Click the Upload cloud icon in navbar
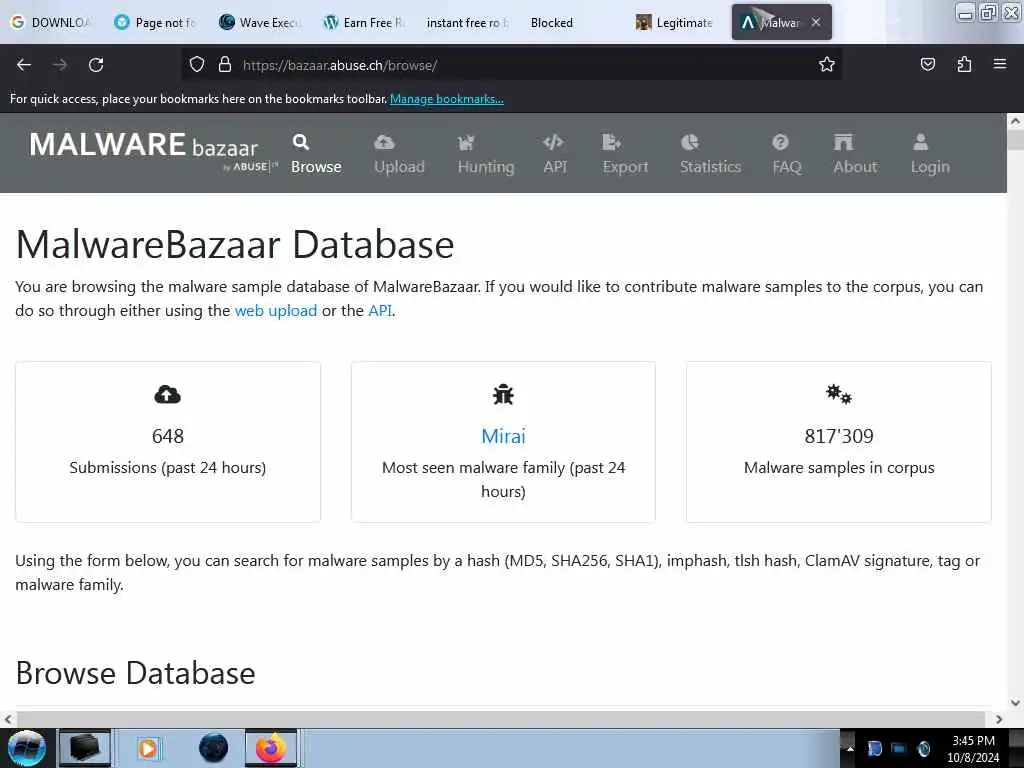This screenshot has height=768, width=1024. pyautogui.click(x=384, y=142)
